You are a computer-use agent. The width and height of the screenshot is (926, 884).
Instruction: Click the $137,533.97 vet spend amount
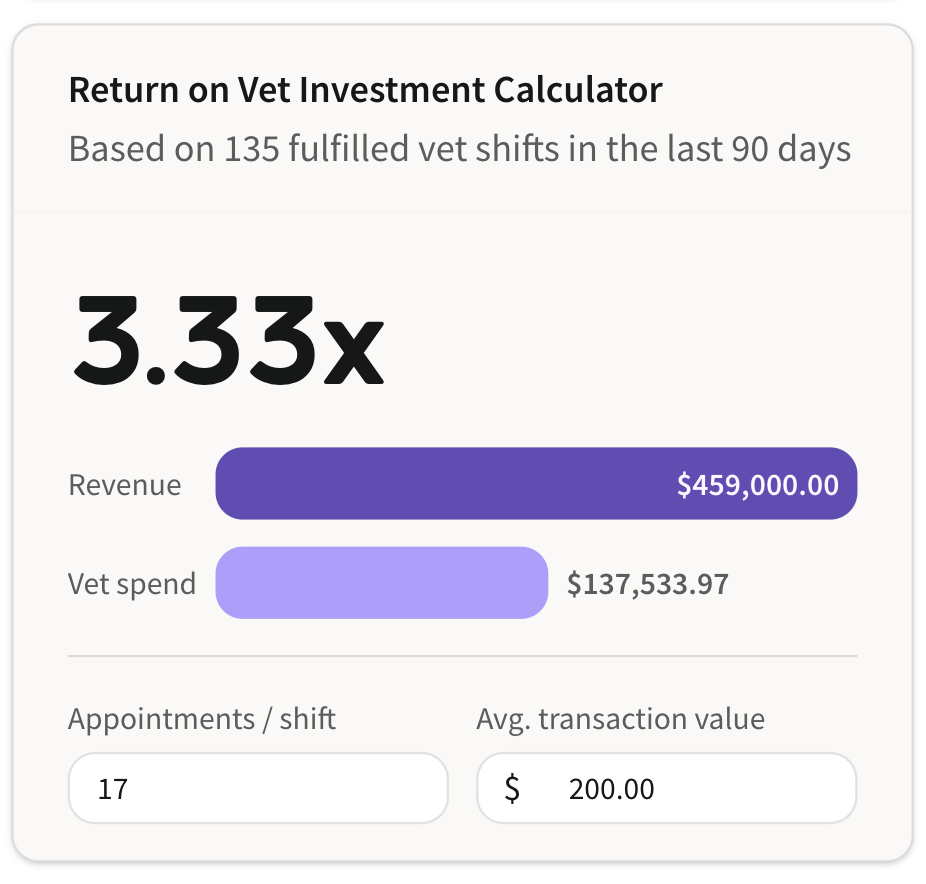(x=648, y=584)
